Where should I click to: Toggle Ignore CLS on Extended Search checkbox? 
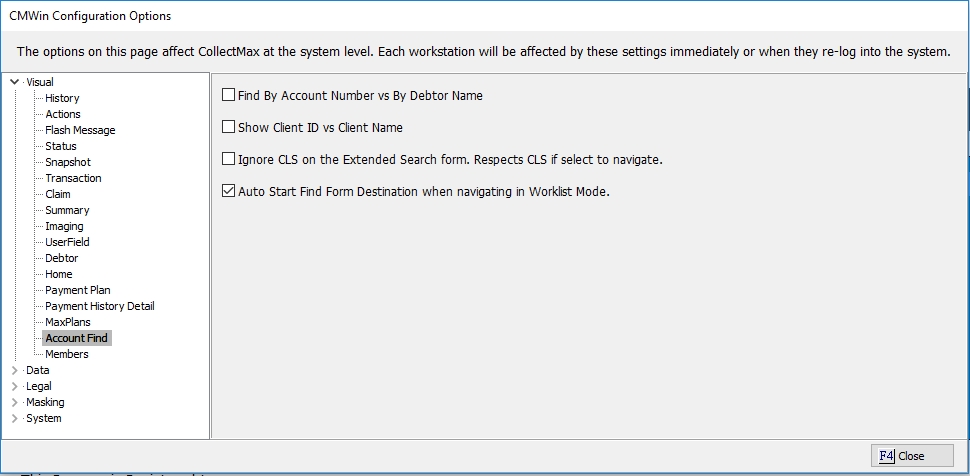point(228,160)
